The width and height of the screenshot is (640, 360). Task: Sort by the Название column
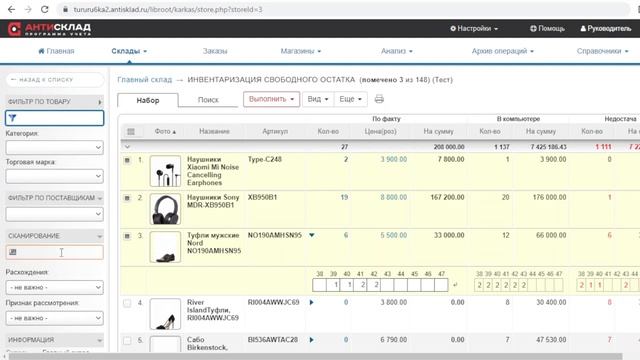pos(214,131)
